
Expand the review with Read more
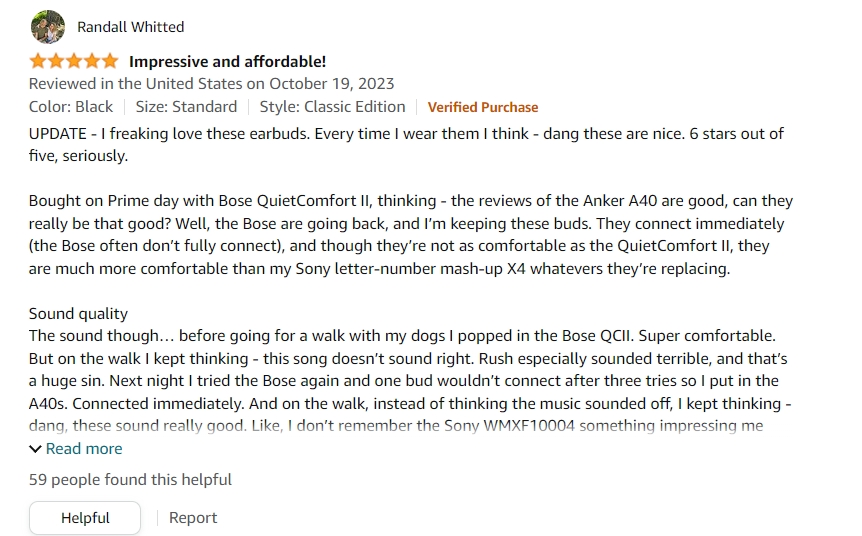click(84, 449)
